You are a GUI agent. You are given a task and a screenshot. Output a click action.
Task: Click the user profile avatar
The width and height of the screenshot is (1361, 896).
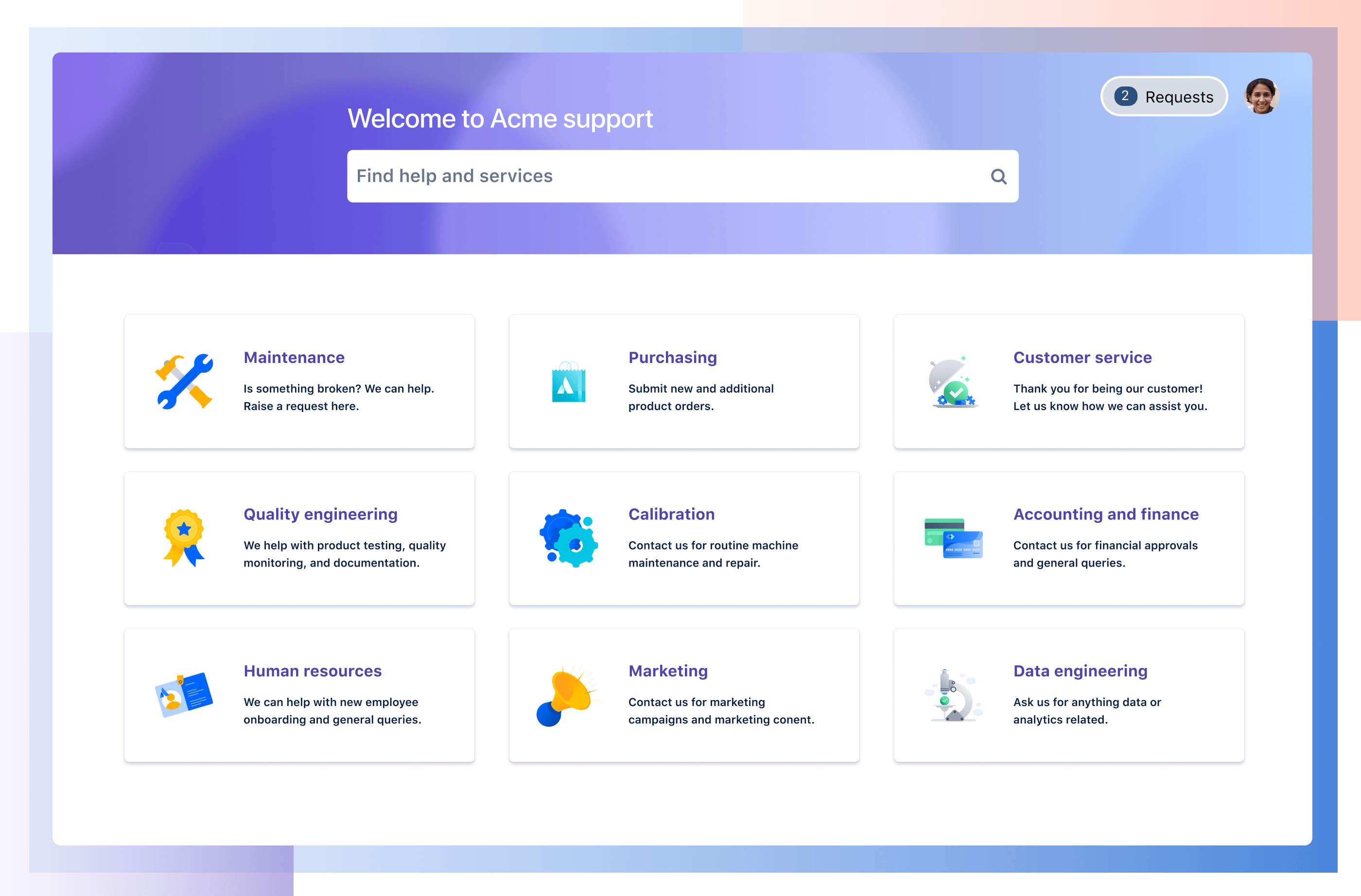tap(1262, 97)
